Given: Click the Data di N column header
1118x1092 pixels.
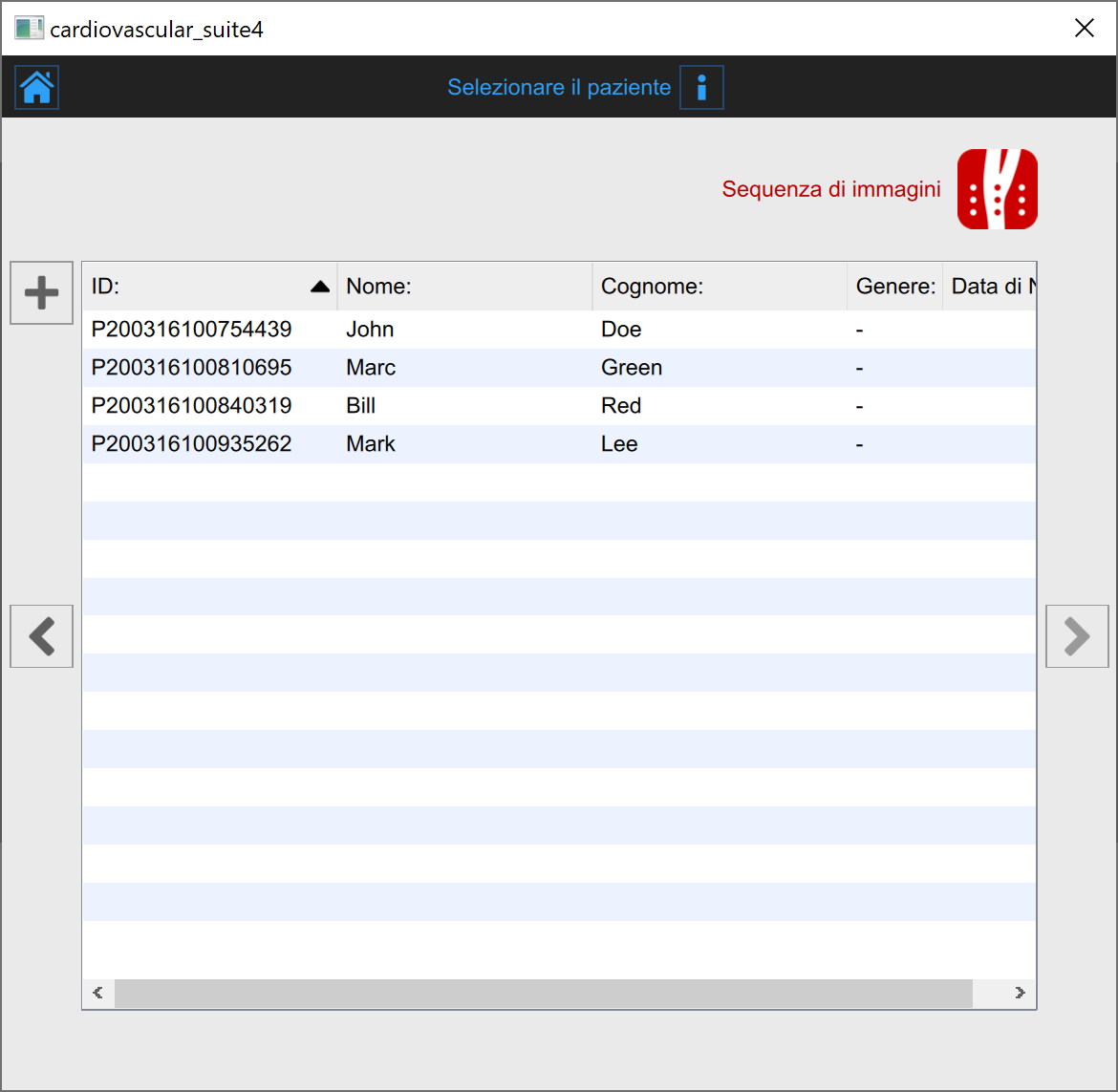Looking at the screenshot, I should 990,287.
